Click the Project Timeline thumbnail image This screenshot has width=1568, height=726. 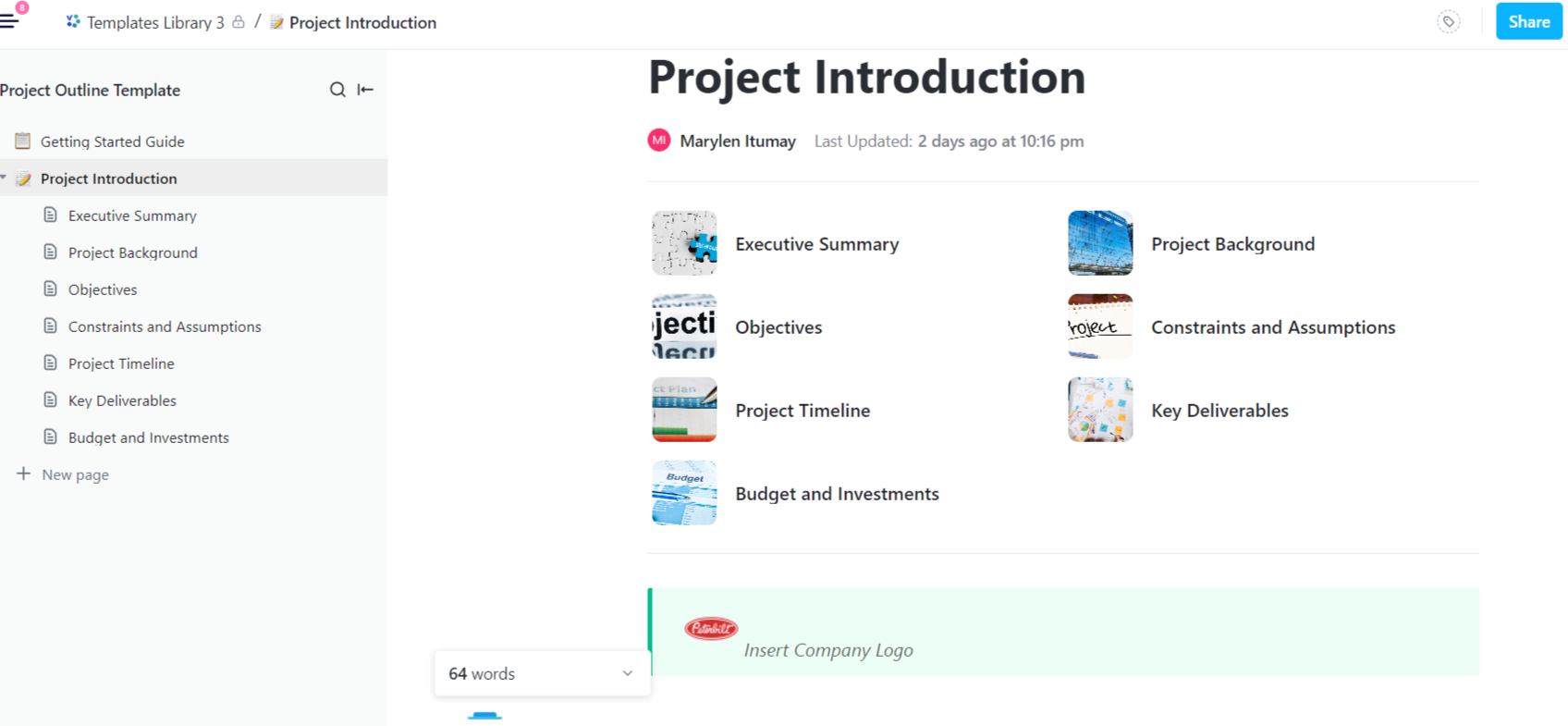(684, 410)
